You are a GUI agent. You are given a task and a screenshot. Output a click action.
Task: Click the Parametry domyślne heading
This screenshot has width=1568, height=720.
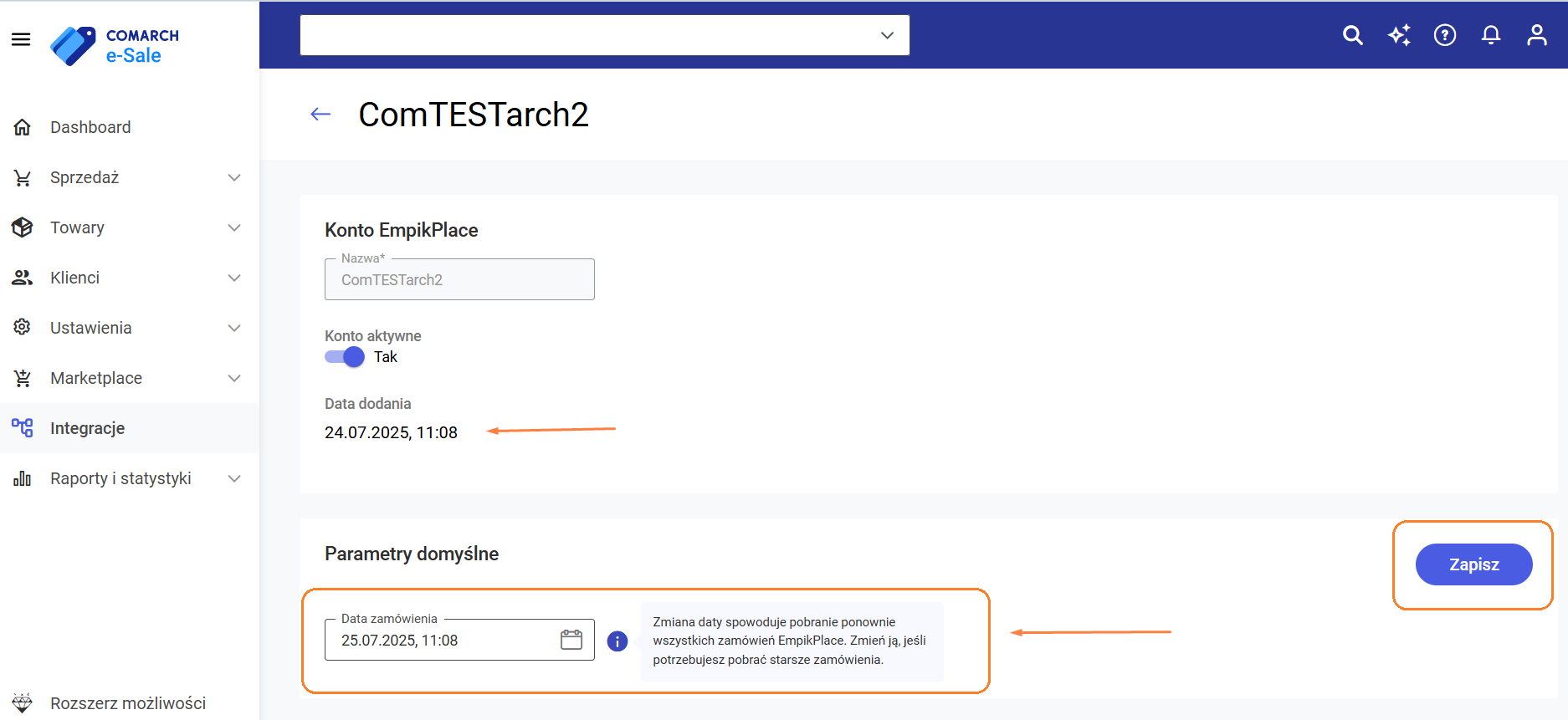[x=412, y=554]
